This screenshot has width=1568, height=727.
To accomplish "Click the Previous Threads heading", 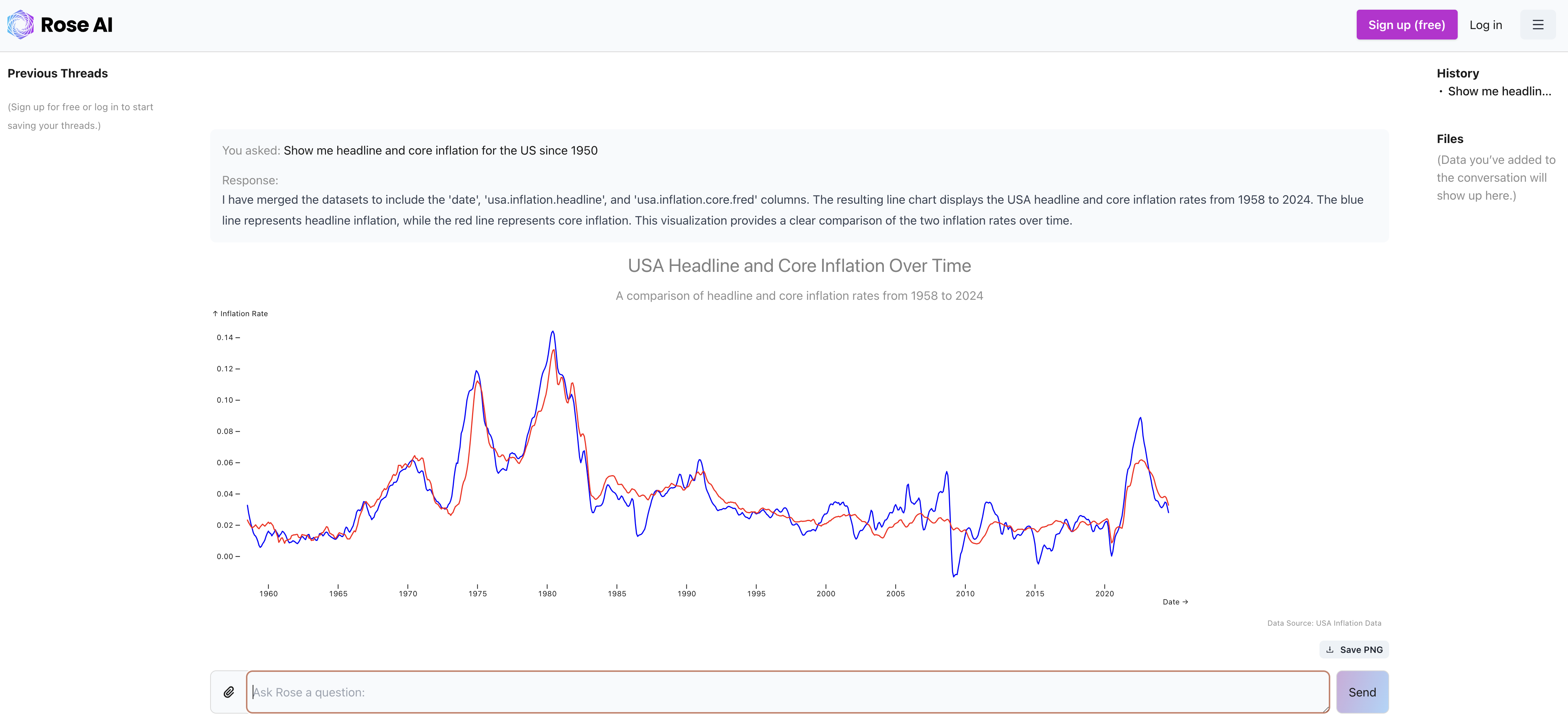I will pos(58,74).
